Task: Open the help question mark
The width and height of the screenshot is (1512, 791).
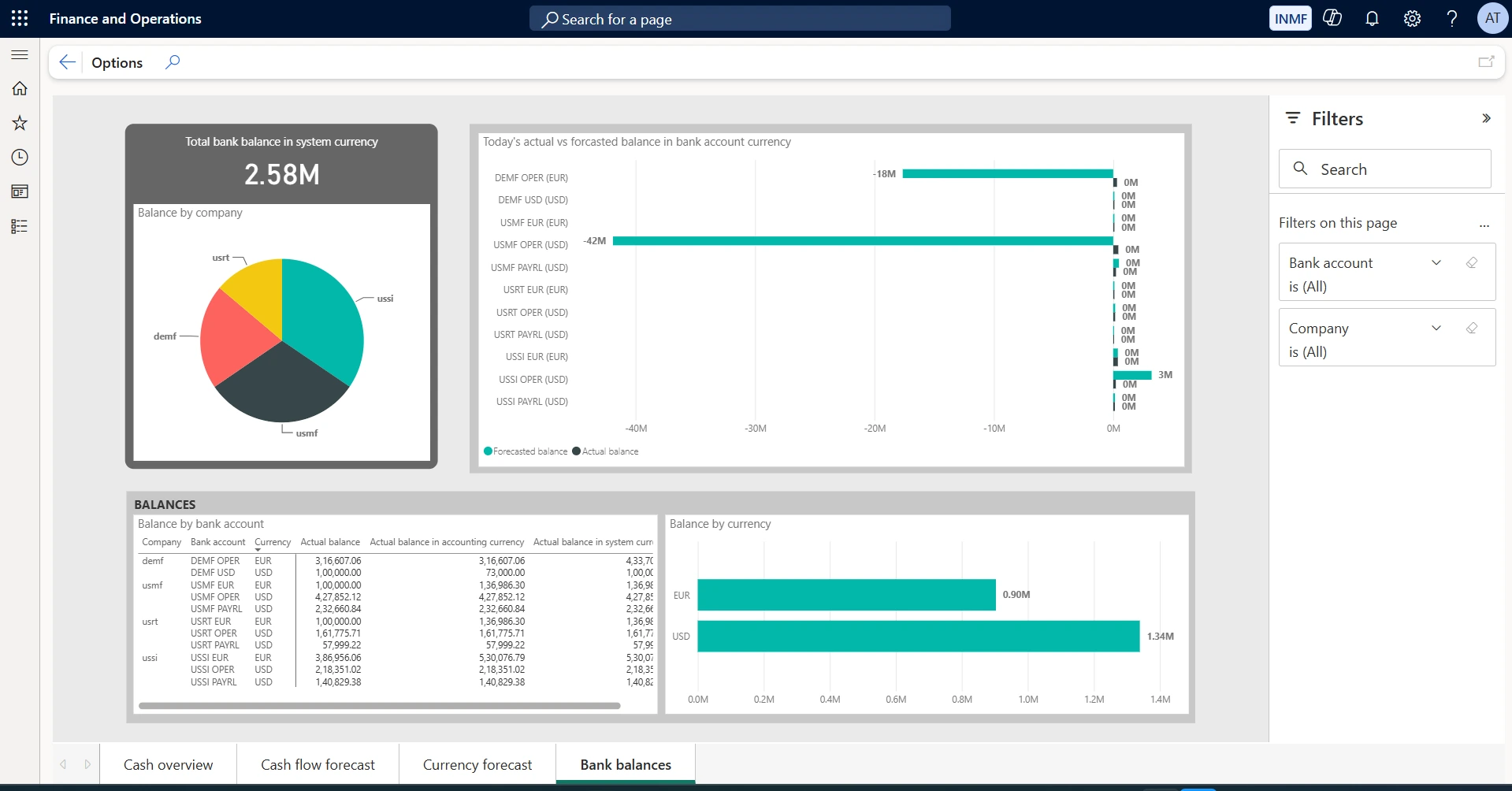Action: tap(1451, 18)
